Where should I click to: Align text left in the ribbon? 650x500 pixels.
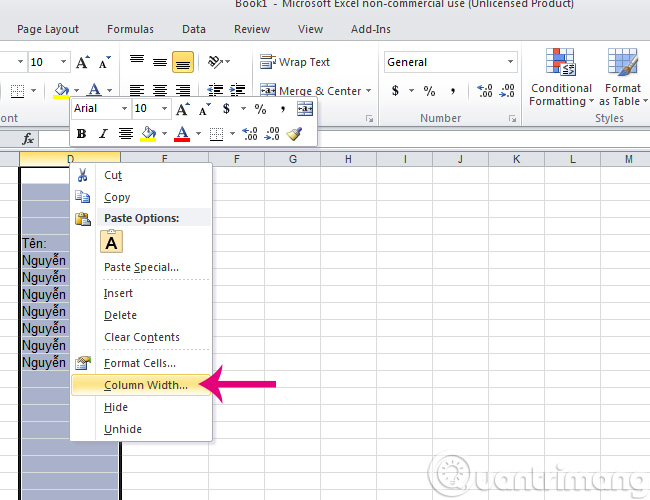137,90
